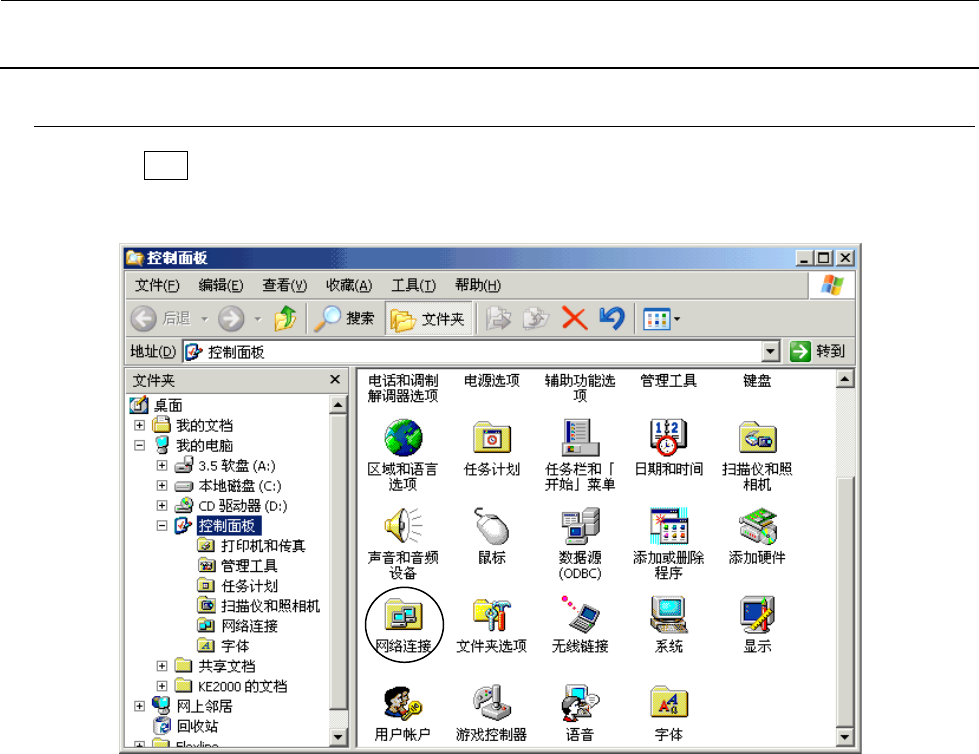This screenshot has height=754, width=979.
Task: Expand the Network Neighborhood (网上邻居) tree node
Action: click(x=139, y=706)
